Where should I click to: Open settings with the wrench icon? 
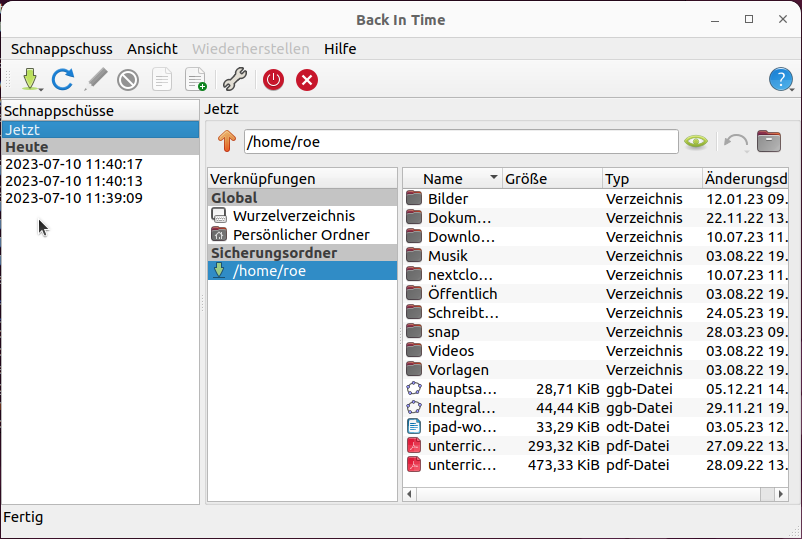click(234, 79)
